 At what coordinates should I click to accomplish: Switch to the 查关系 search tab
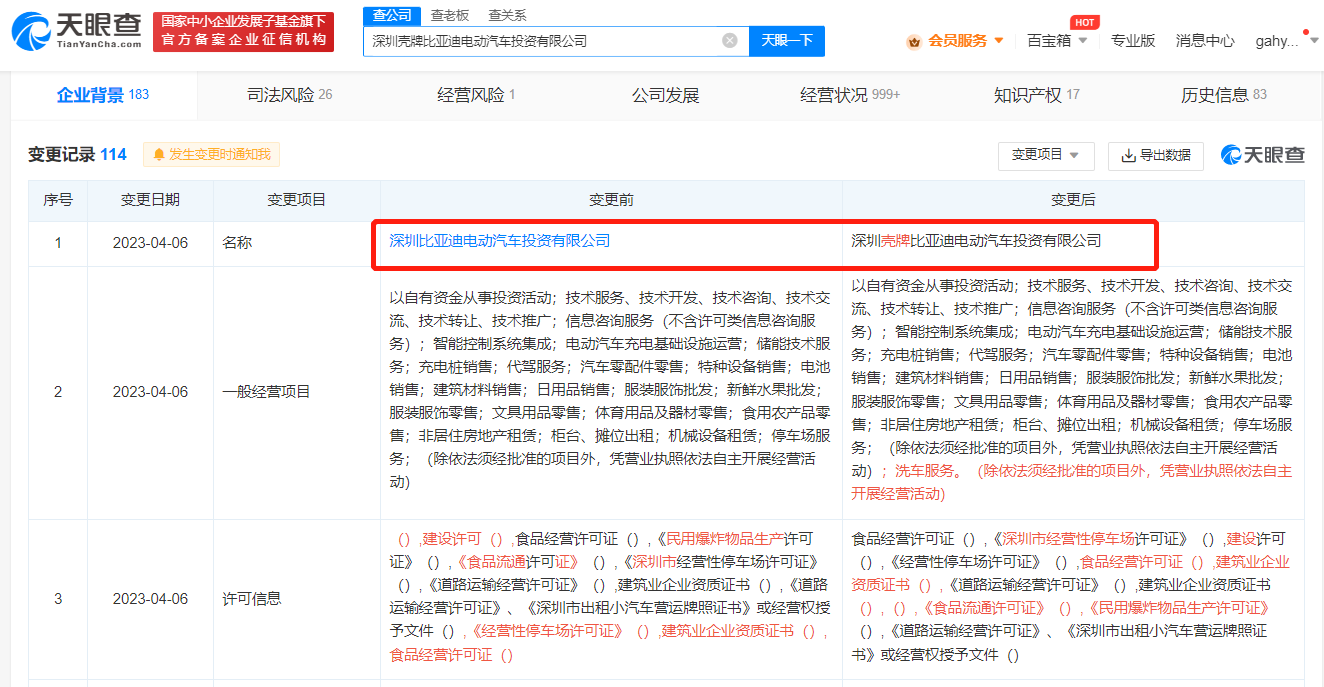(507, 15)
